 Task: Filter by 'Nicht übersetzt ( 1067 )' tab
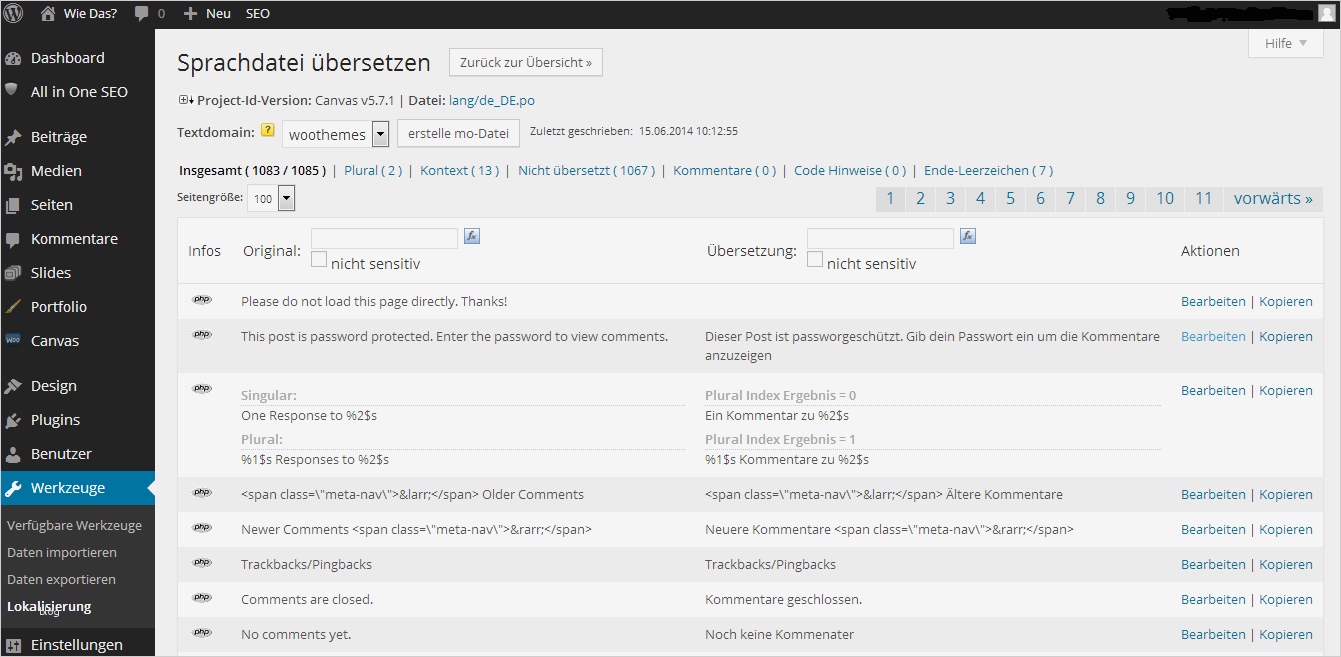pyautogui.click(x=586, y=170)
